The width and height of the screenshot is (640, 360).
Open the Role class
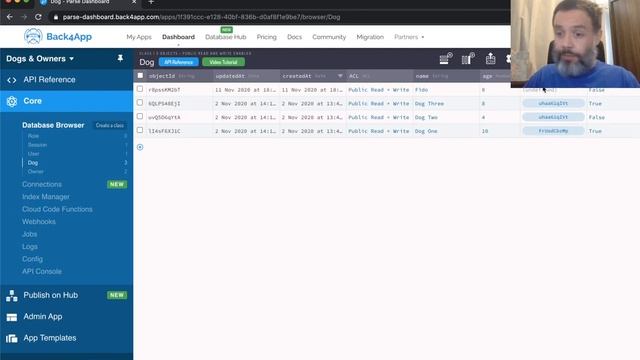coord(33,136)
